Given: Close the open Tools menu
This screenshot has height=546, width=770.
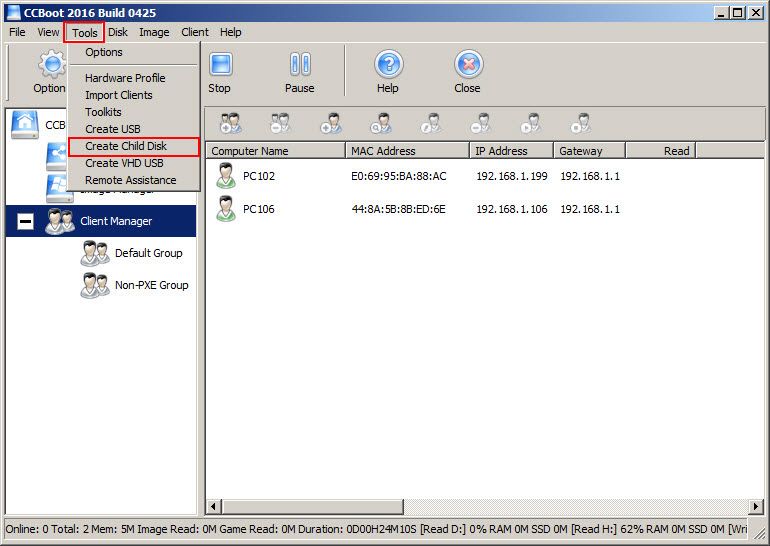Looking at the screenshot, I should point(84,33).
